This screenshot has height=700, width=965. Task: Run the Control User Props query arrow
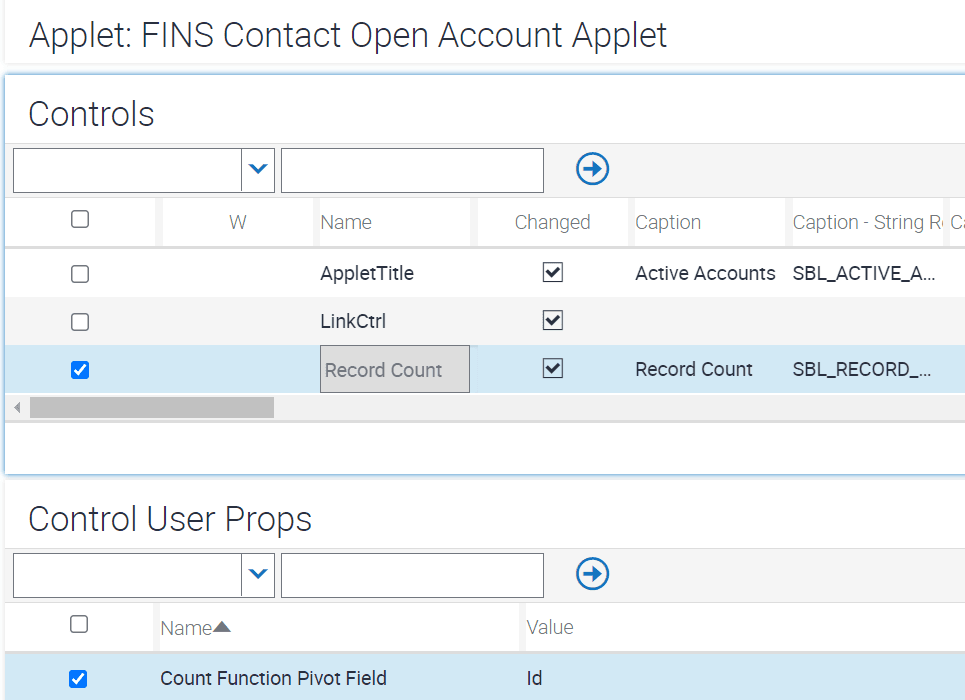click(592, 574)
